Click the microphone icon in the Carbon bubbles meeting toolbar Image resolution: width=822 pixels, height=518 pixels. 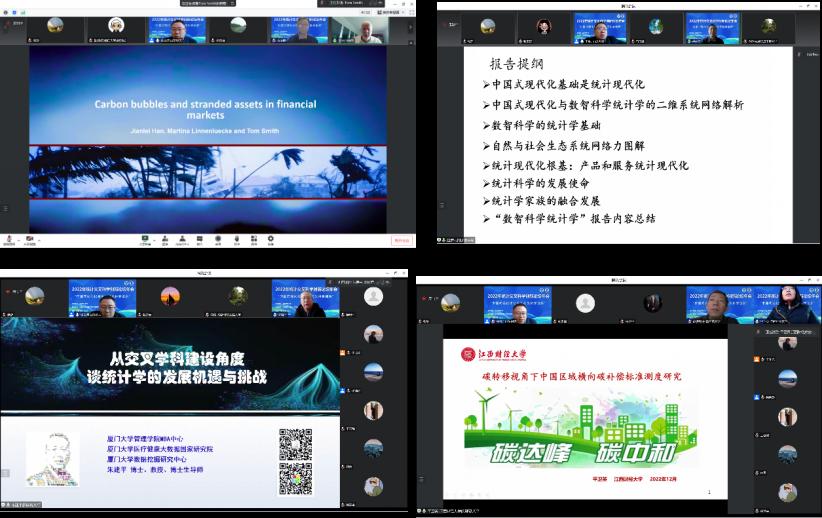(10, 239)
